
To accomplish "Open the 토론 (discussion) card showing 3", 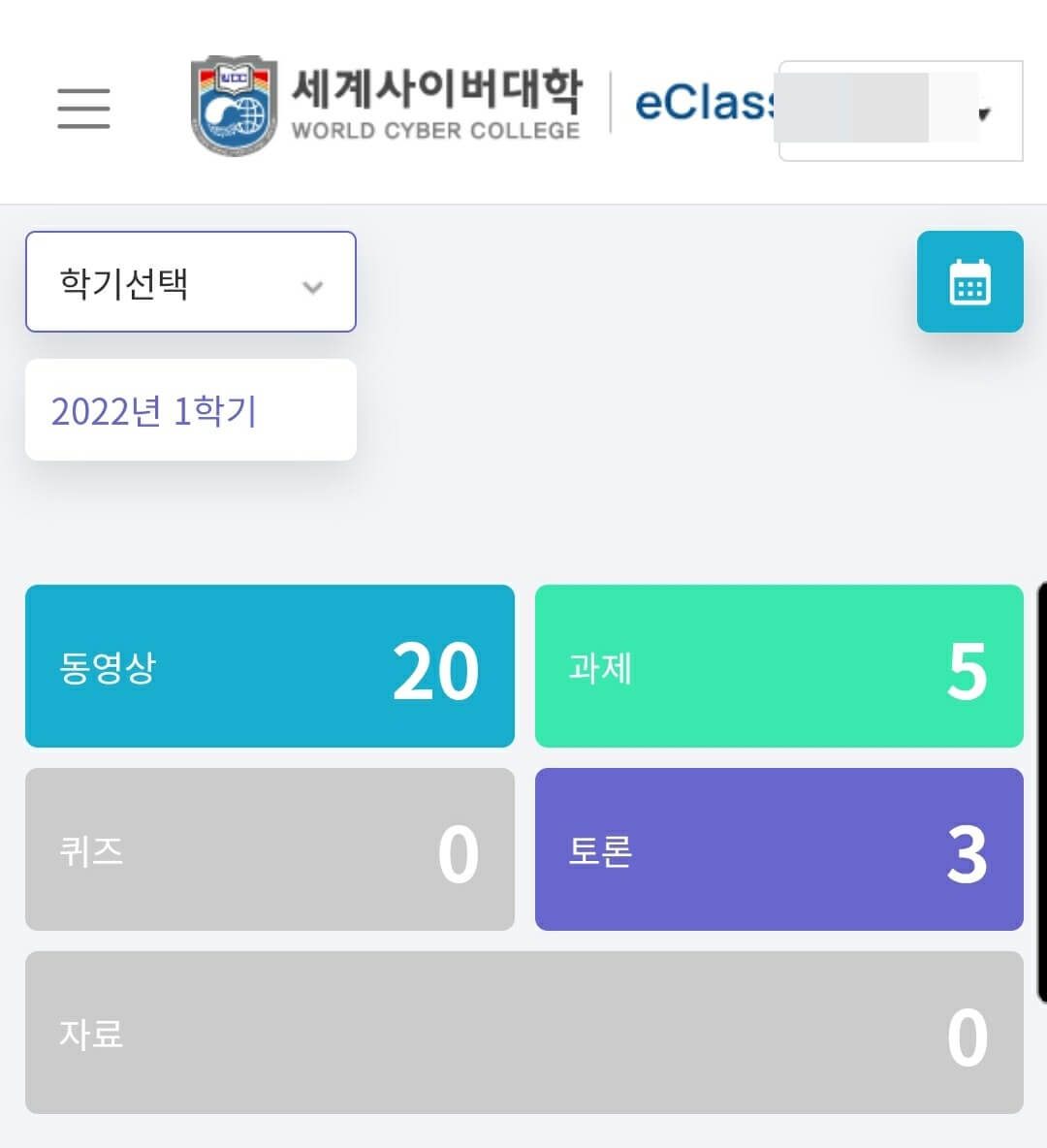I will 778,850.
